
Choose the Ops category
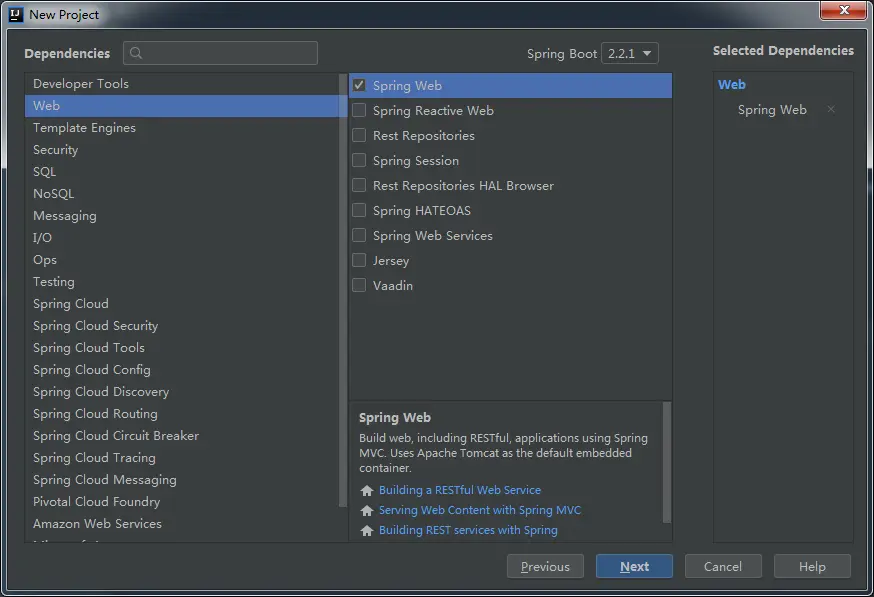[182, 260]
